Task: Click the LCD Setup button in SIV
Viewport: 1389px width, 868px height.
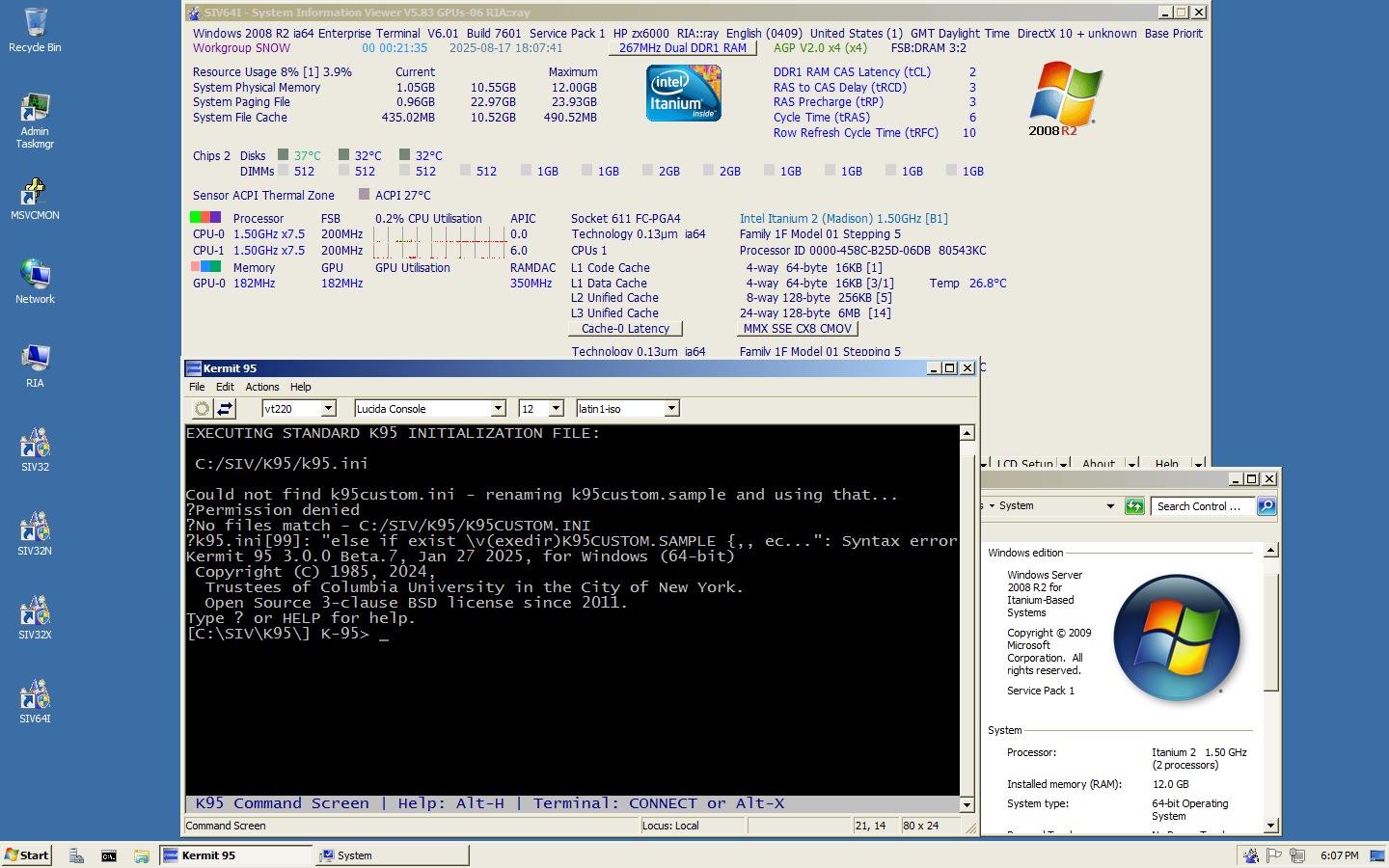Action: pos(1024,464)
